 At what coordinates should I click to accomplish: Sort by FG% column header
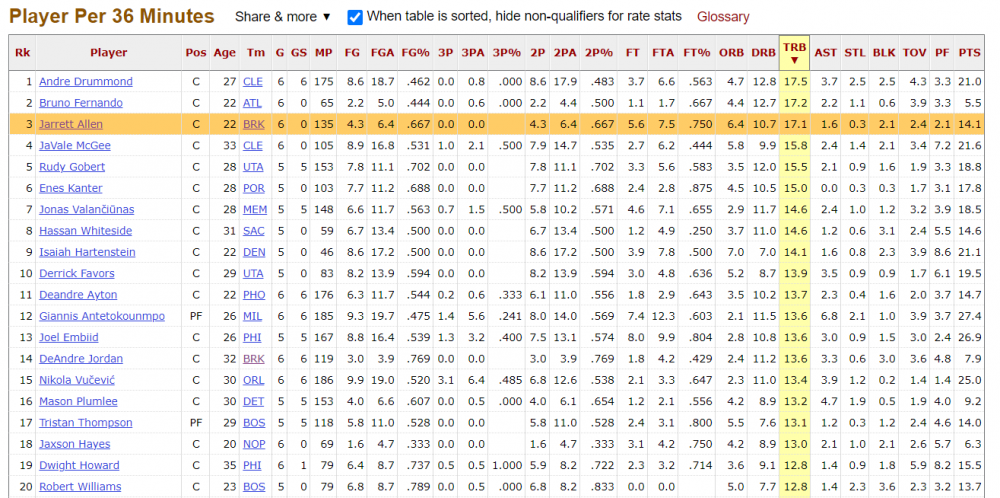pyautogui.click(x=415, y=52)
